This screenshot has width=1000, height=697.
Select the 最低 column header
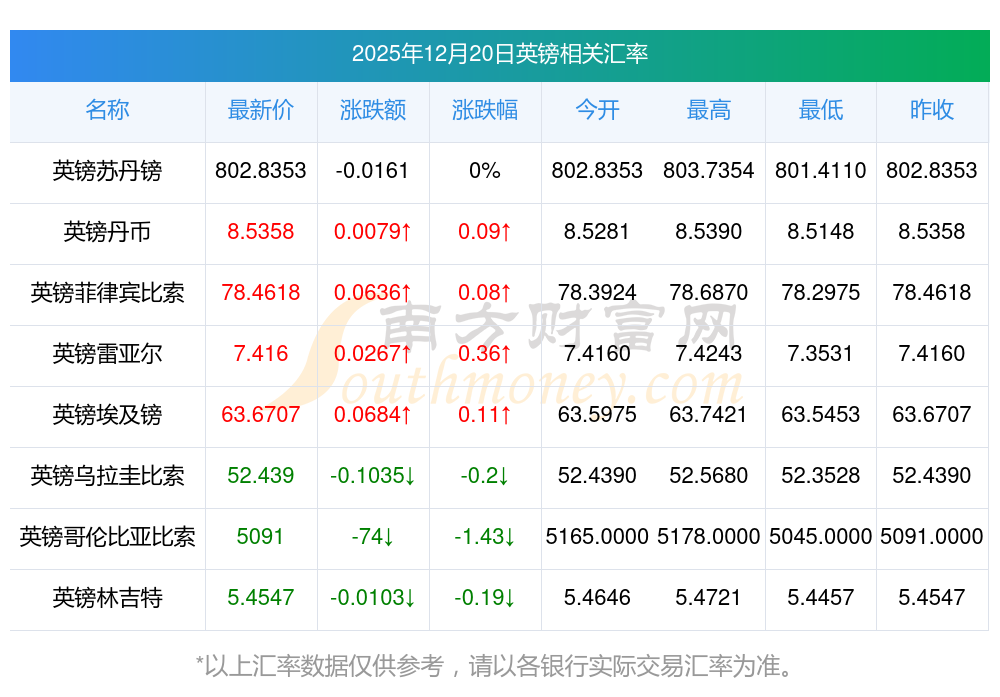(821, 110)
